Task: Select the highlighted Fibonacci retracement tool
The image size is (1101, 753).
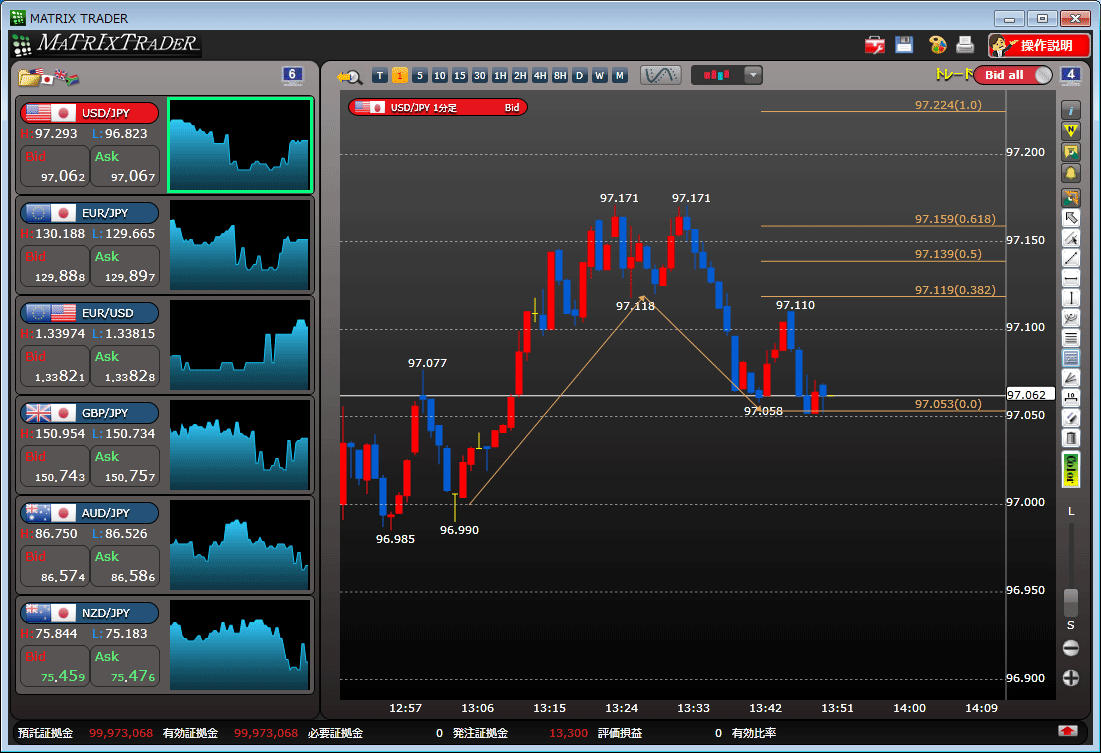Action: click(1071, 359)
